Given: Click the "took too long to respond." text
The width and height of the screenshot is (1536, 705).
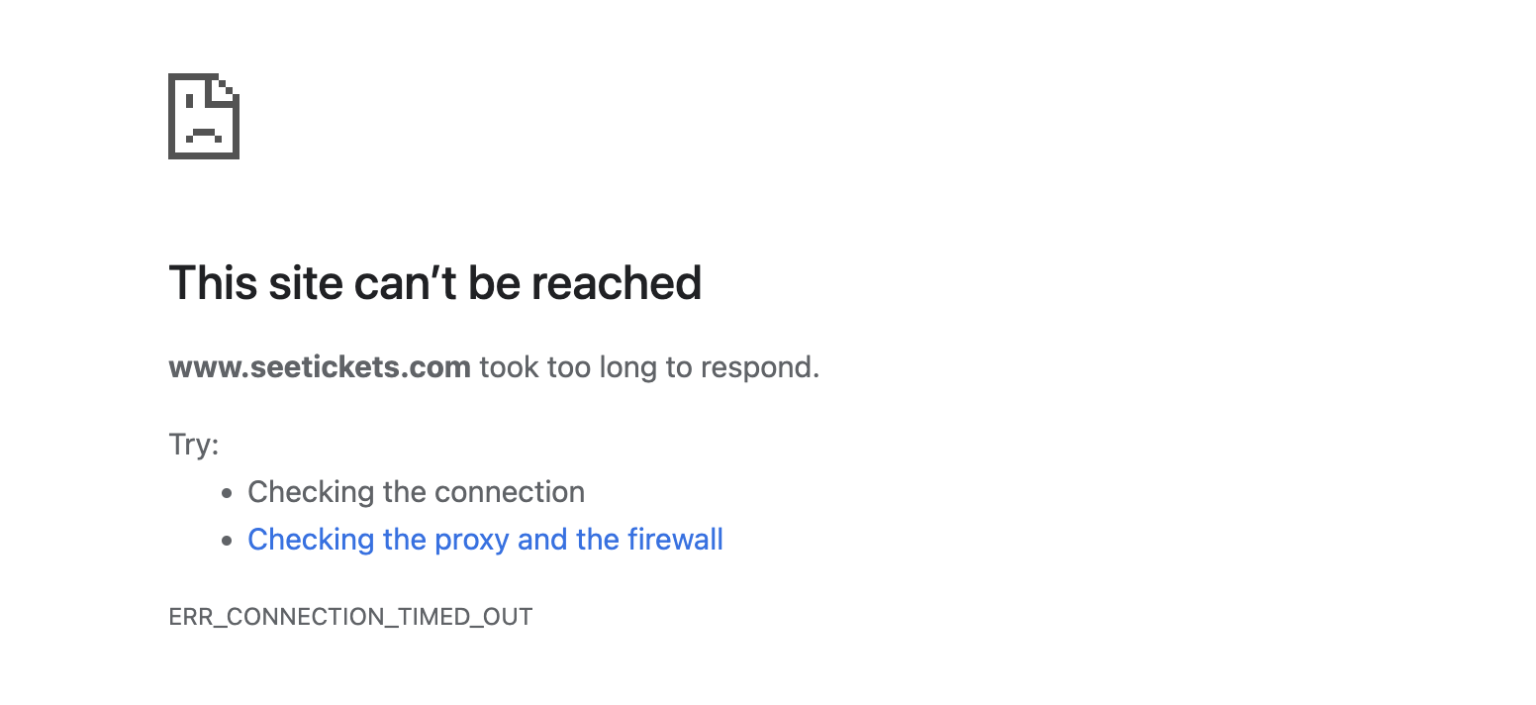Looking at the screenshot, I should [649, 368].
